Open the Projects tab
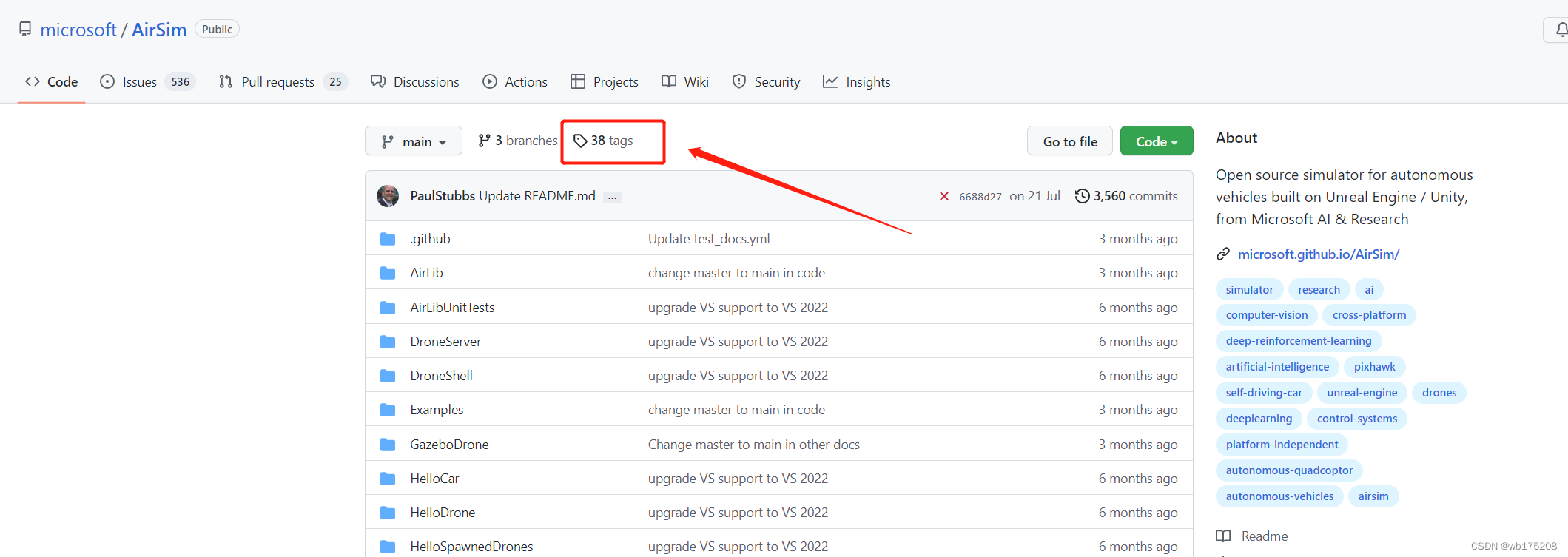Viewport: 1568px width, 557px height. [605, 82]
